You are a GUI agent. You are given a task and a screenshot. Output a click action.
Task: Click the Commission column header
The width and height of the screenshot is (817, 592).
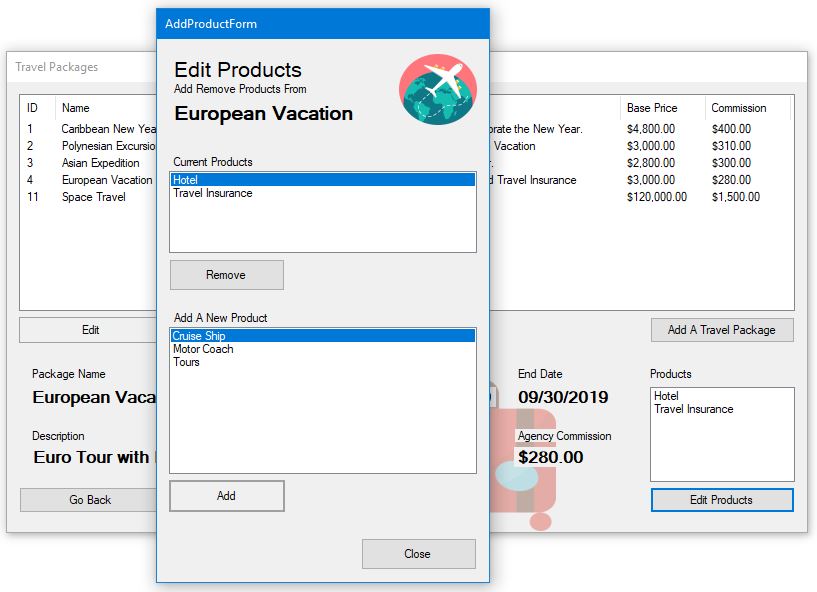coord(738,108)
